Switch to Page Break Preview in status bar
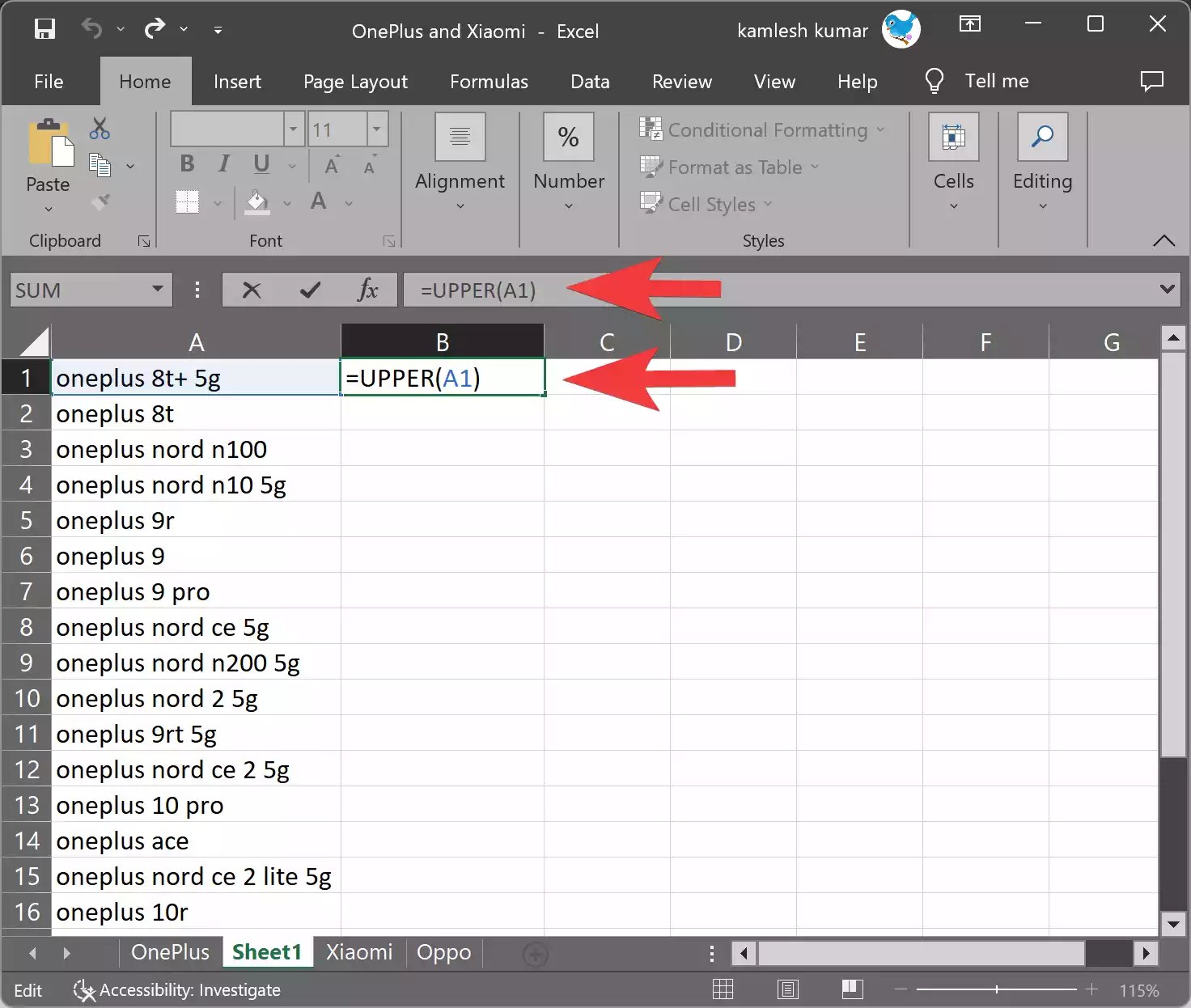1191x1008 pixels. (x=850, y=989)
